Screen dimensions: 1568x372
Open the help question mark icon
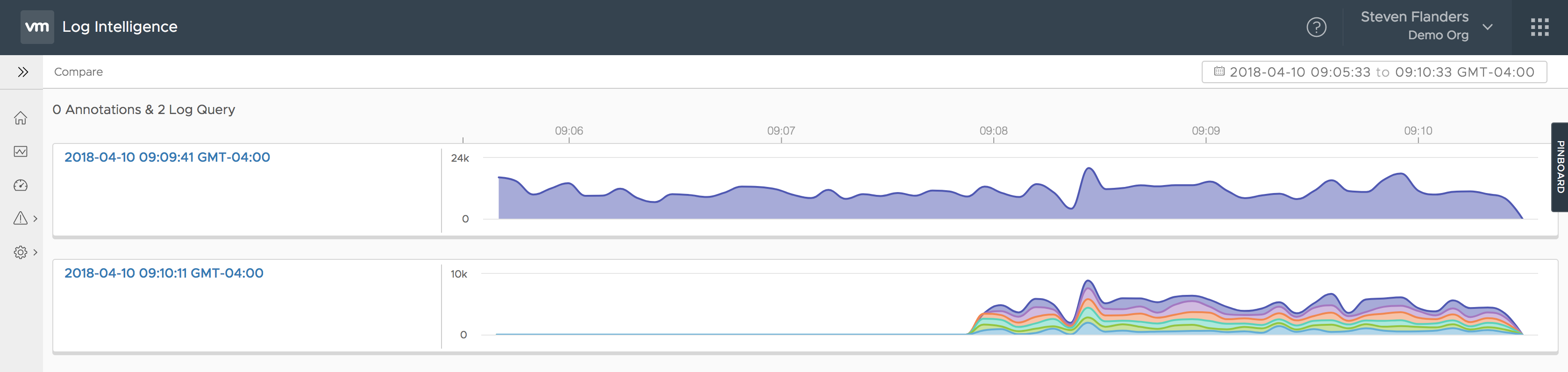[x=1316, y=28]
